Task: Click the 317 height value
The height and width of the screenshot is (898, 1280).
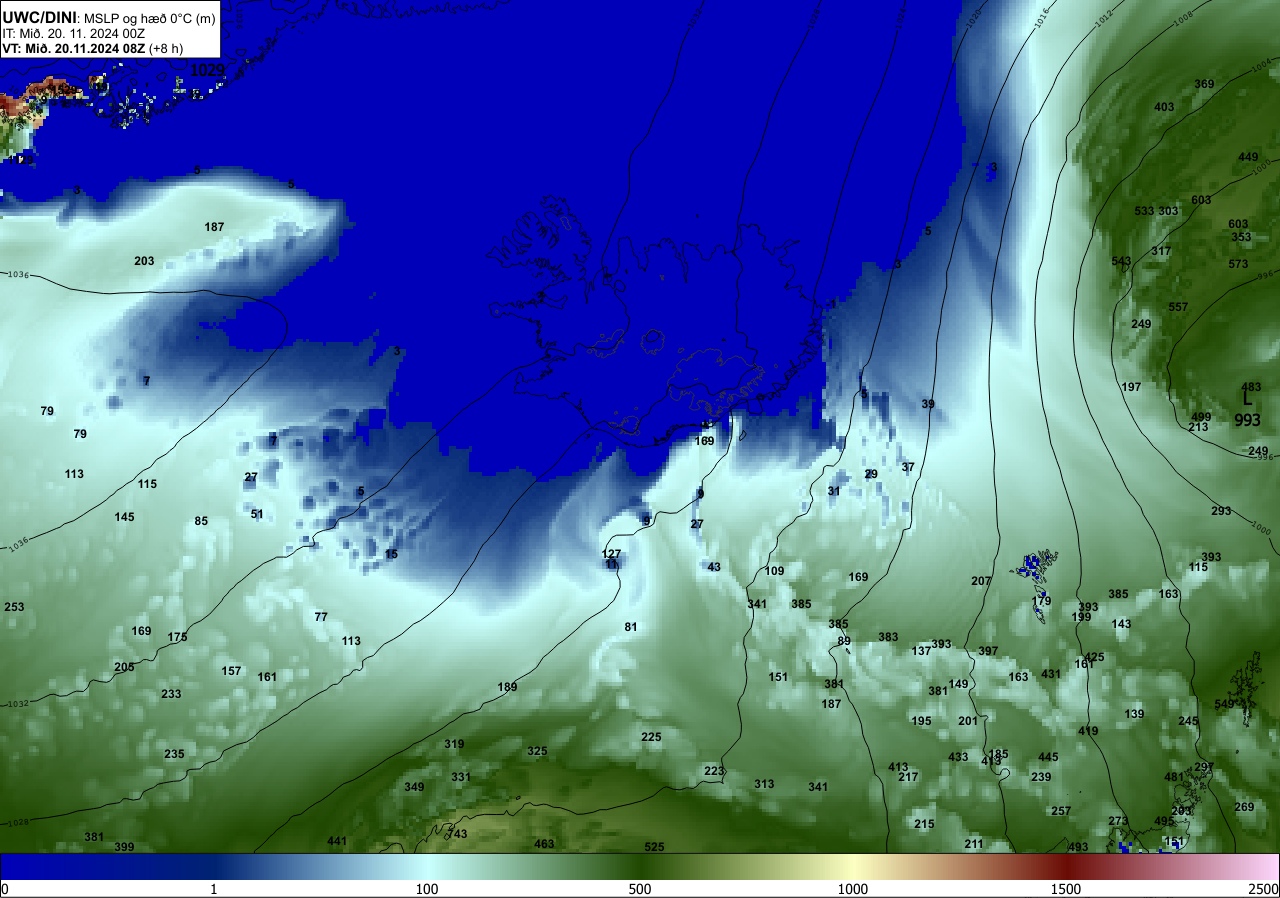Action: point(1160,251)
